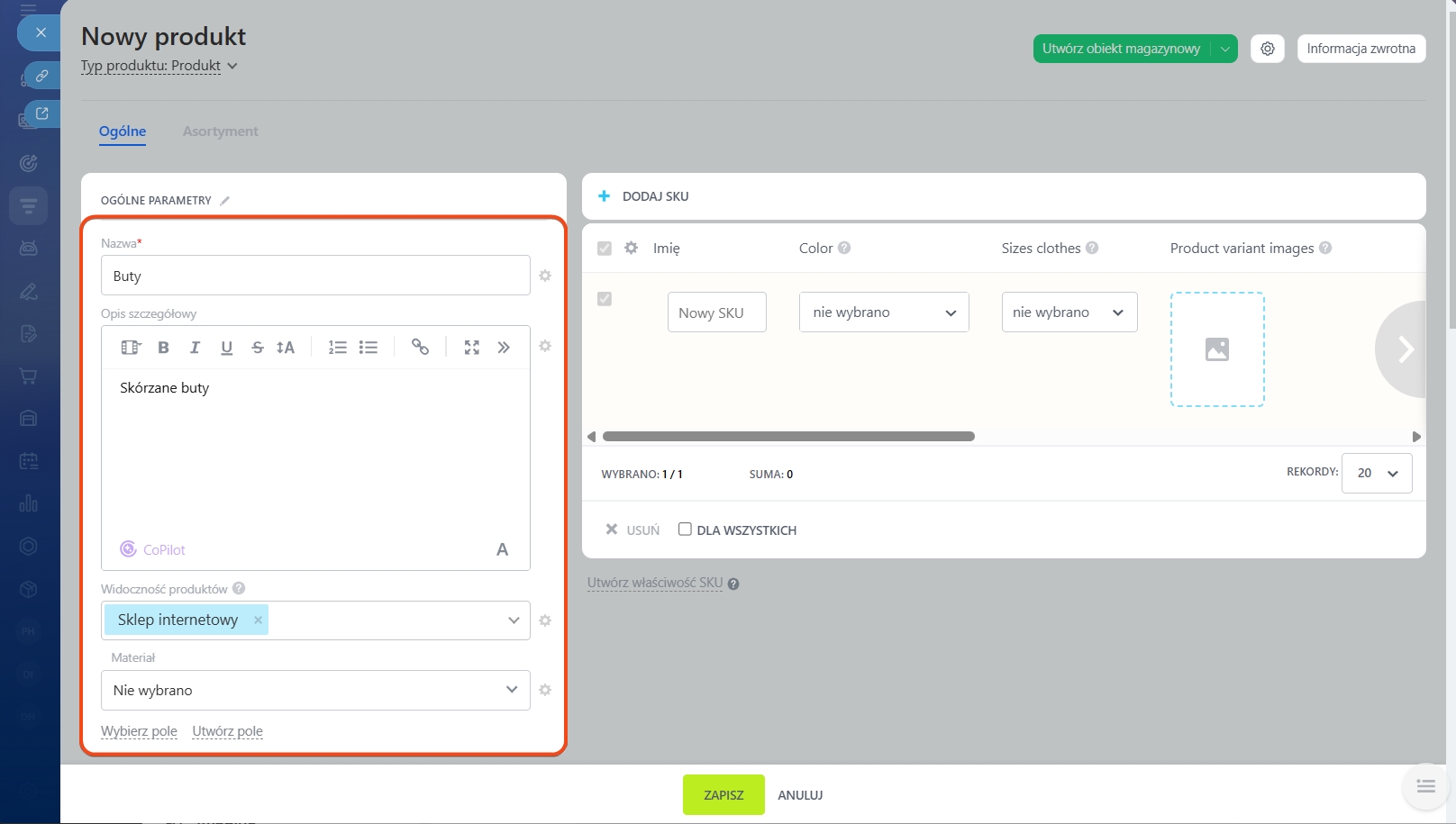
Task: Toggle the SKU row checkbox
Action: [605, 299]
